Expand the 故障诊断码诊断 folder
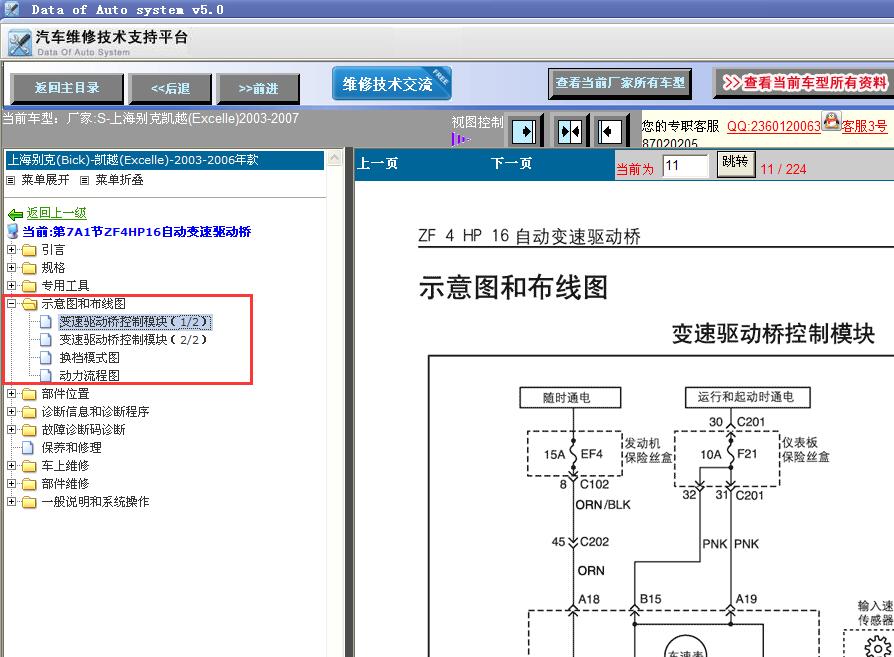 (11, 429)
